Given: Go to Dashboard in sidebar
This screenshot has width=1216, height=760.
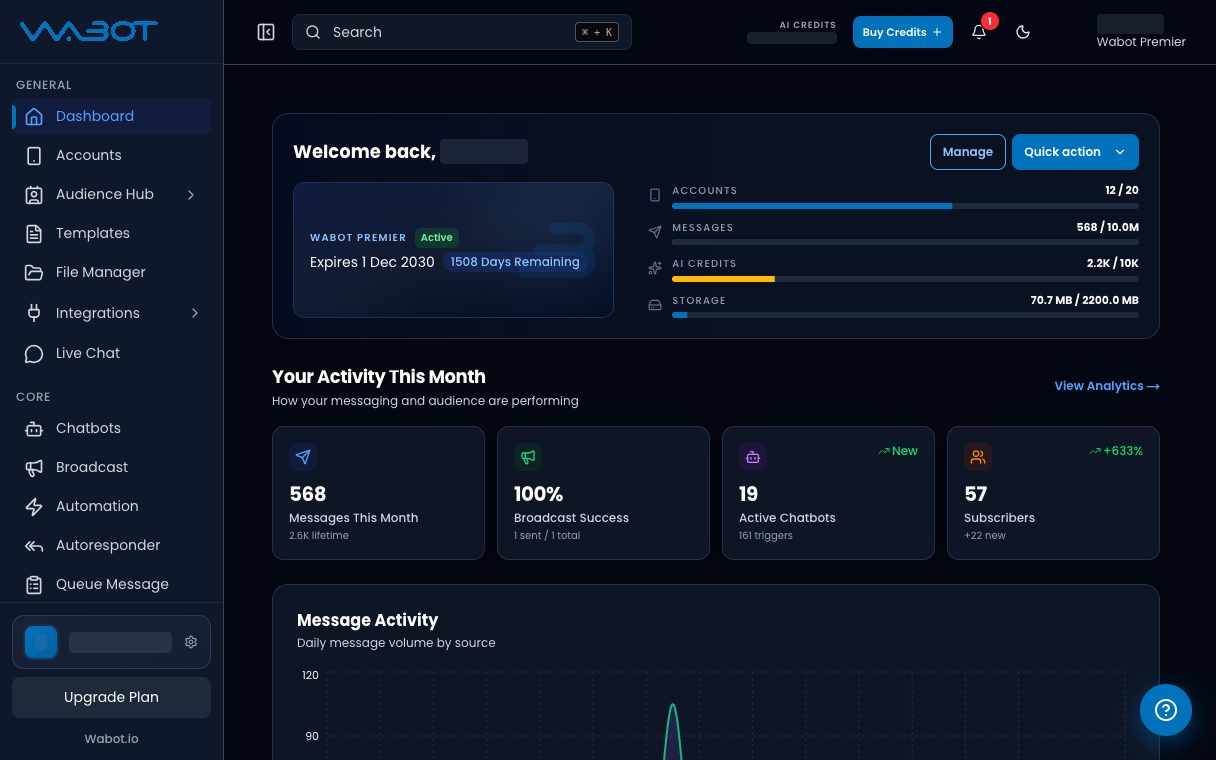Looking at the screenshot, I should [x=111, y=116].
